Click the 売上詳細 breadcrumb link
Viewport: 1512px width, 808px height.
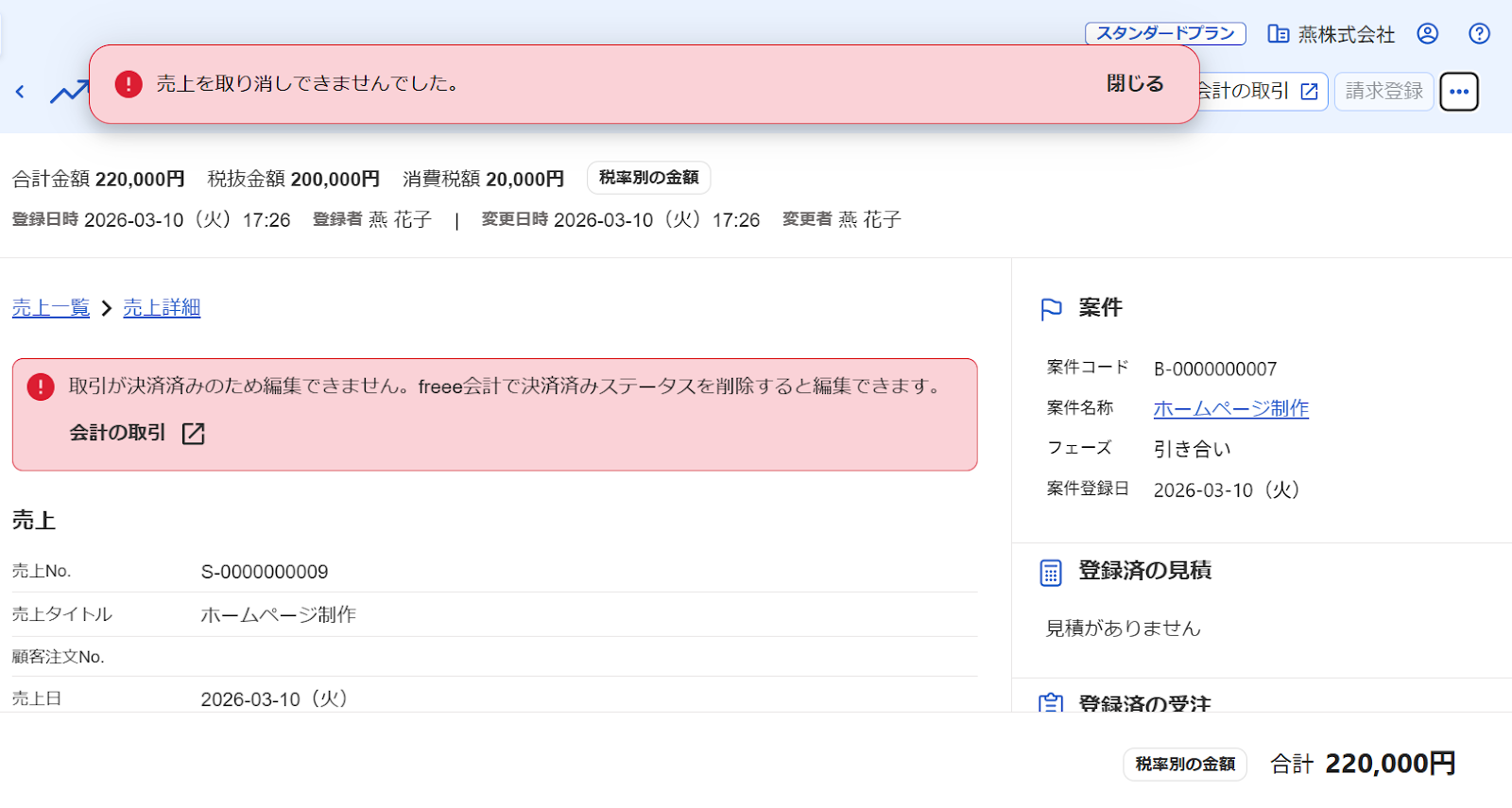(162, 308)
